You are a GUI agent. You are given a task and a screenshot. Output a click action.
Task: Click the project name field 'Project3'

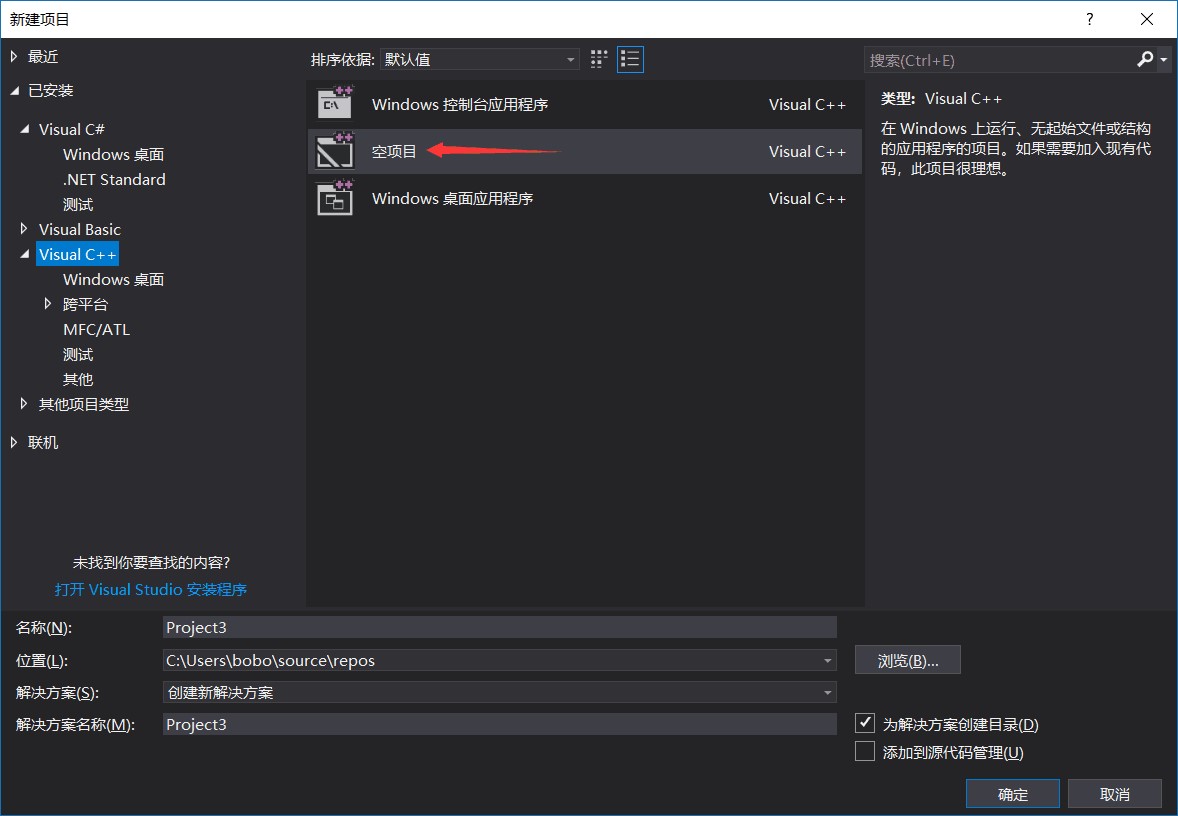pyautogui.click(x=500, y=627)
